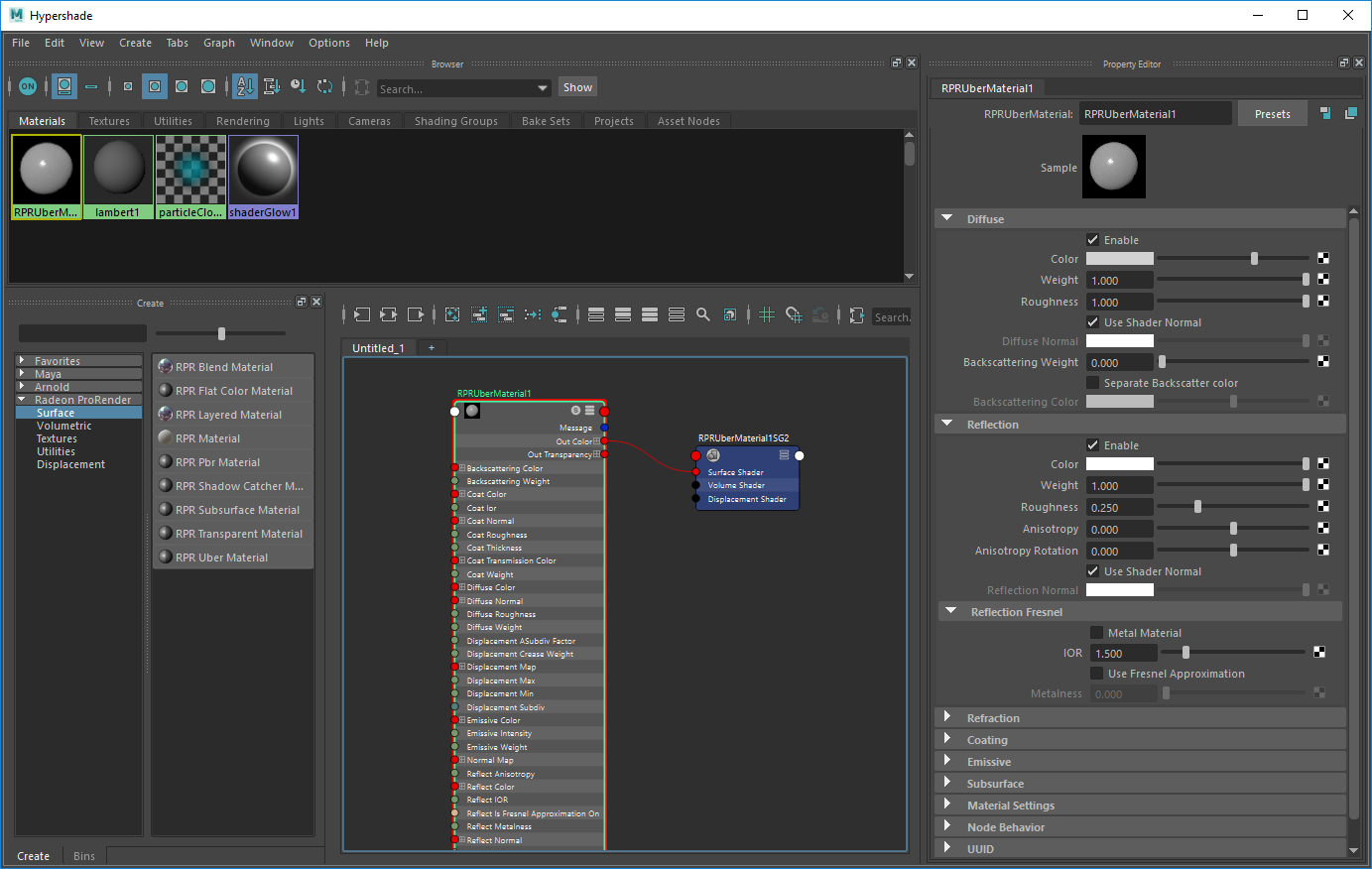
Task: Click copy tab icon in Property Editor
Action: click(x=1350, y=113)
